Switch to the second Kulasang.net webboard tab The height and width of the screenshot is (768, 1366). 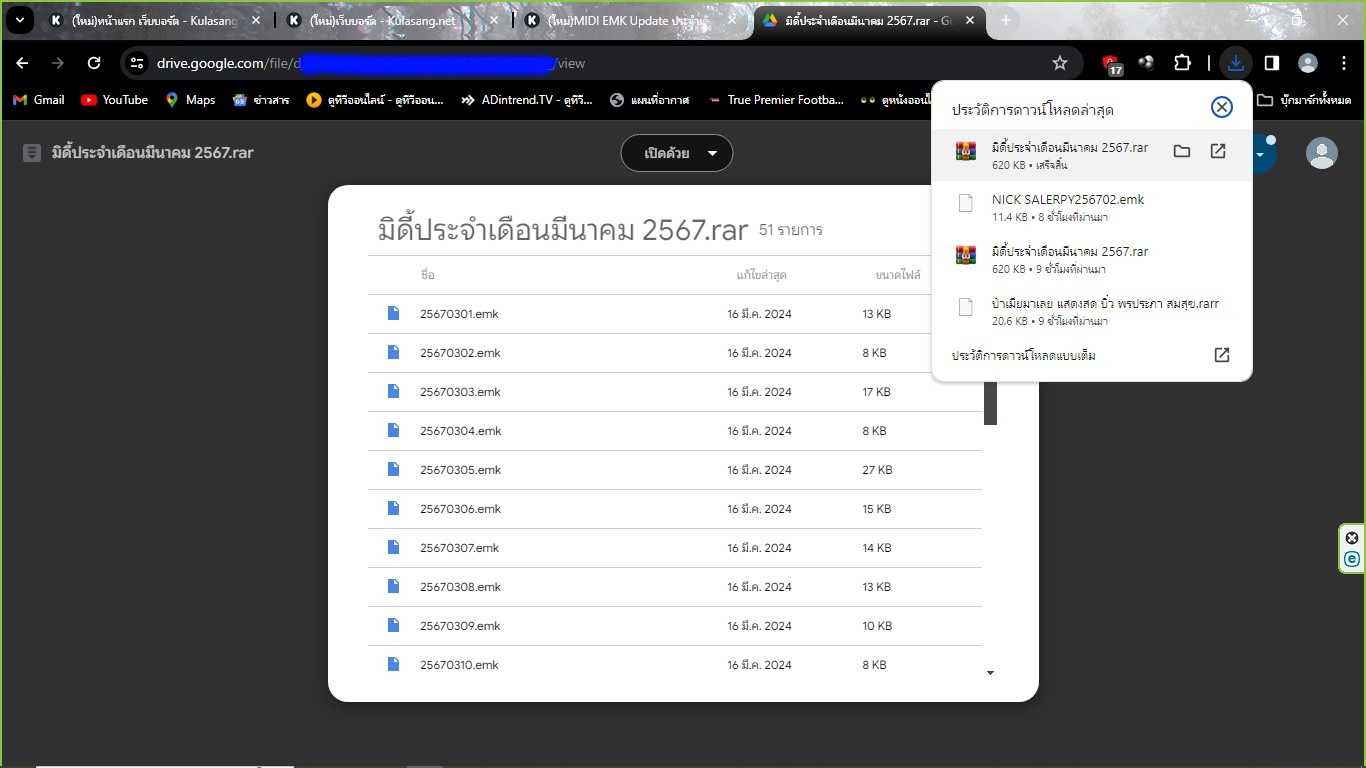[x=391, y=20]
